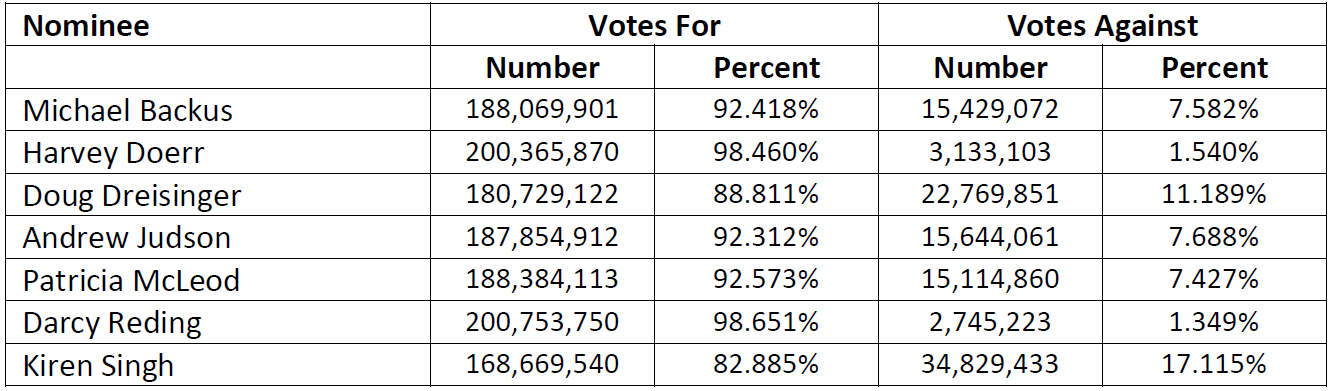Click Patricia McLeod's 7.427% cell
The width and height of the screenshot is (1331, 391).
1215,280
